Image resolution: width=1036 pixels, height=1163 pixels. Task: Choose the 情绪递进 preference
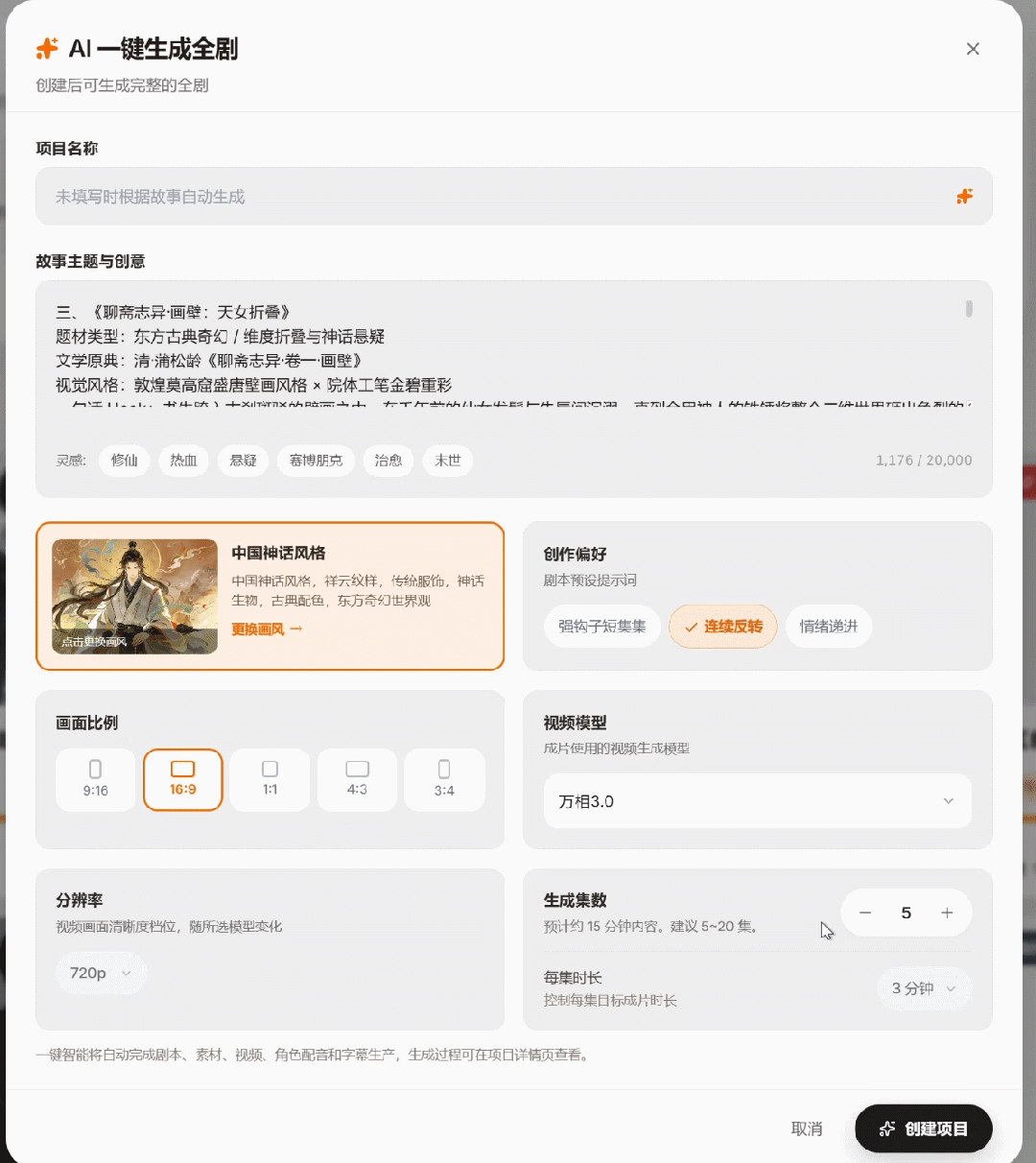(829, 627)
